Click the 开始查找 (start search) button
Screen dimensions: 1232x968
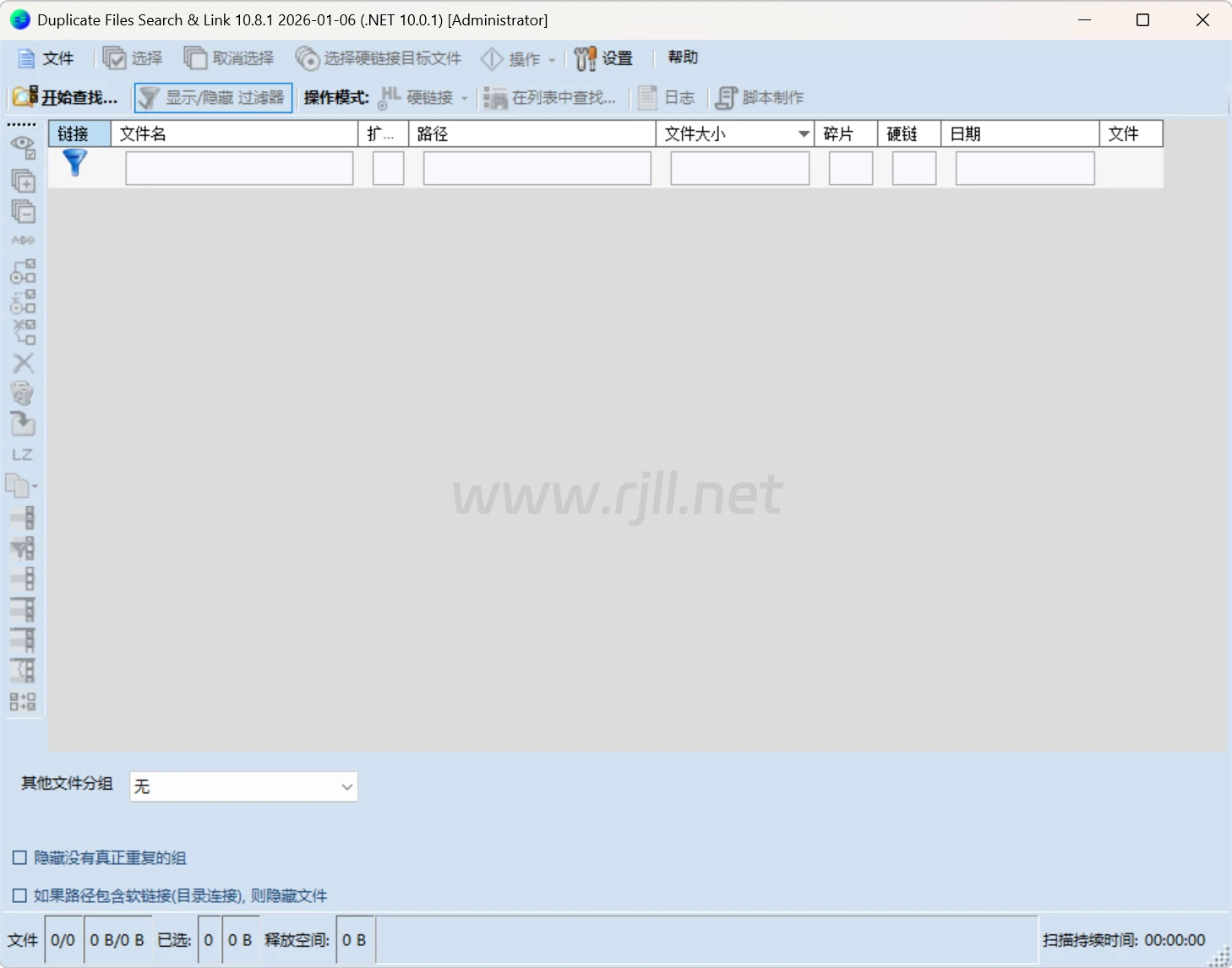[66, 98]
